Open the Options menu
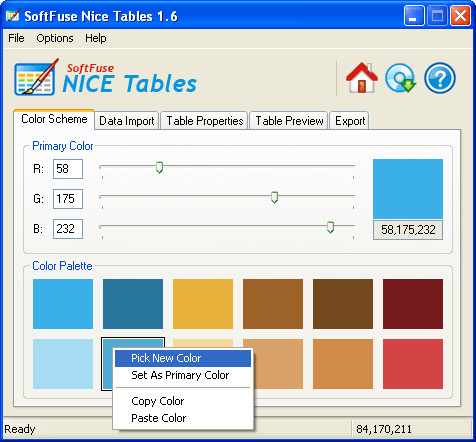 tap(55, 38)
